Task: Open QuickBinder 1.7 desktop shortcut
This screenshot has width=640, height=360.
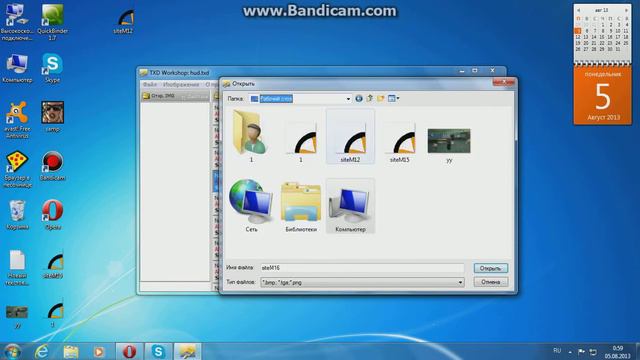Action: pyautogui.click(x=52, y=22)
